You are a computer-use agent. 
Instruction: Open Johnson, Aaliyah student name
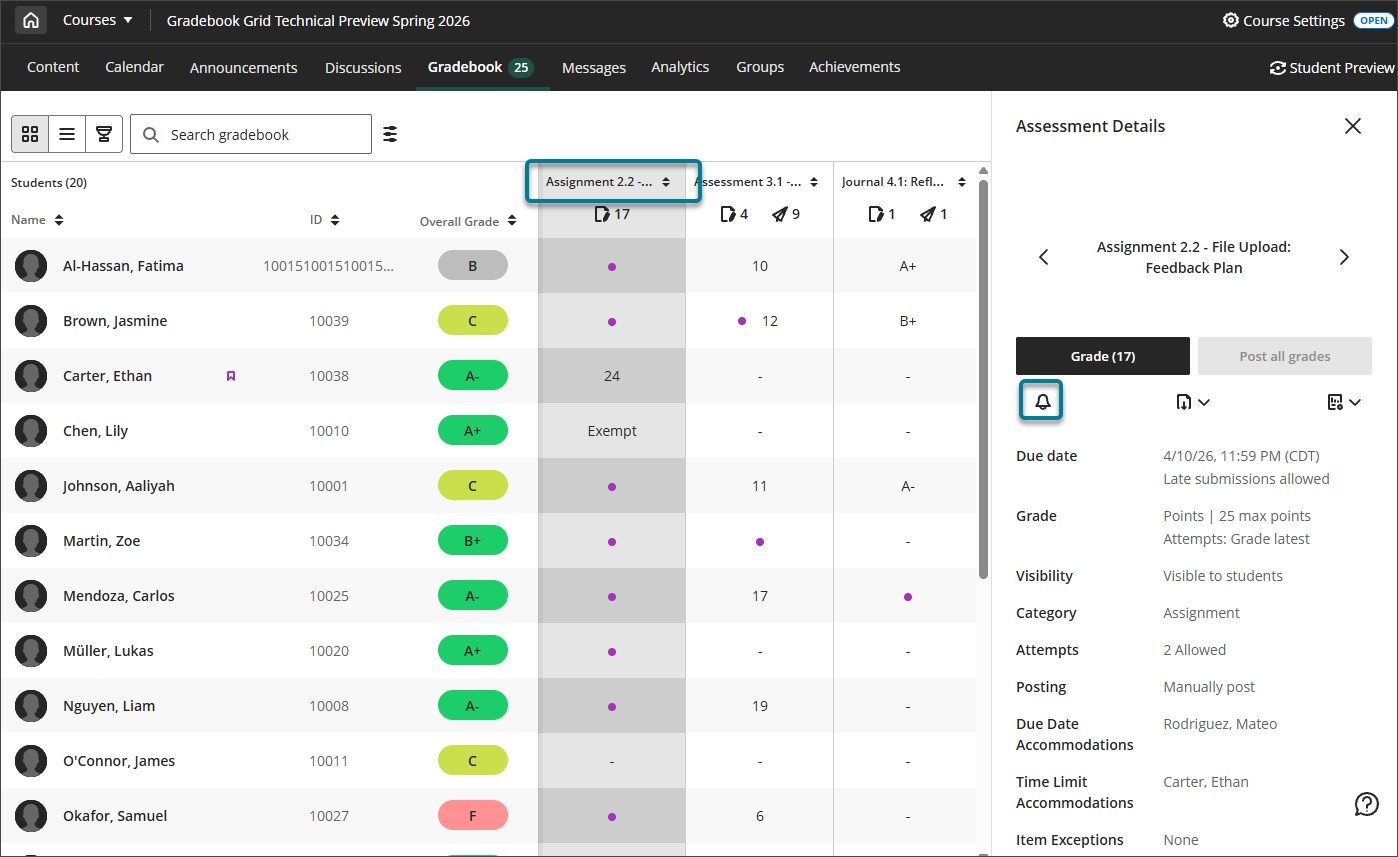119,486
